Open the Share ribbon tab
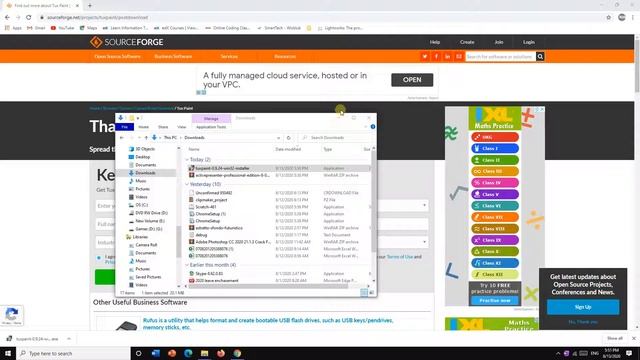Image resolution: width=640 pixels, height=360 pixels. [x=163, y=127]
